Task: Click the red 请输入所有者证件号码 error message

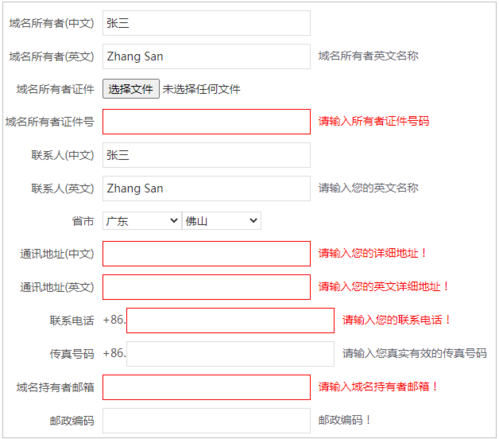Action: (374, 121)
